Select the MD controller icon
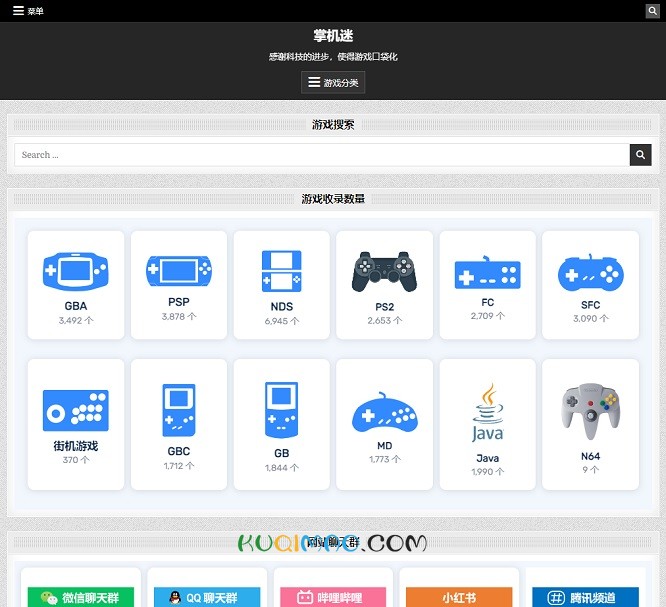The image size is (666, 607). point(384,412)
